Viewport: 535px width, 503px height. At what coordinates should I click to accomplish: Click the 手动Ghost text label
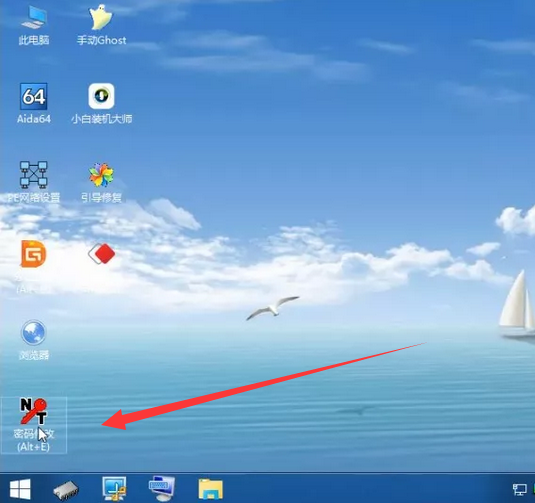[102, 40]
